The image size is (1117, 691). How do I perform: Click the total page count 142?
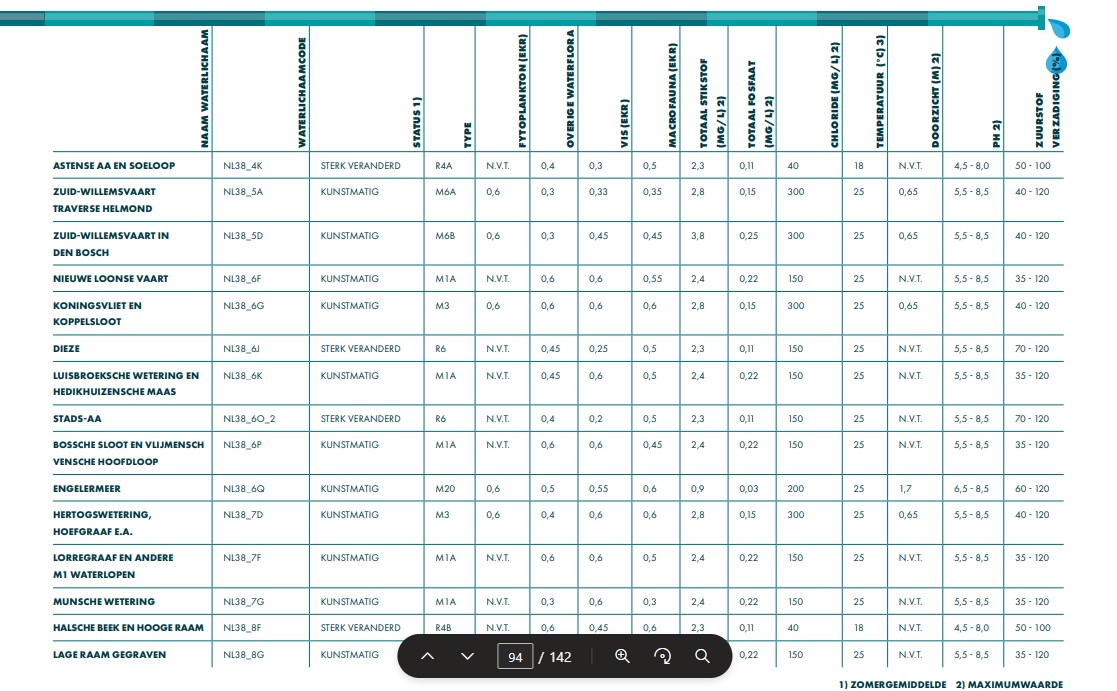(x=561, y=657)
